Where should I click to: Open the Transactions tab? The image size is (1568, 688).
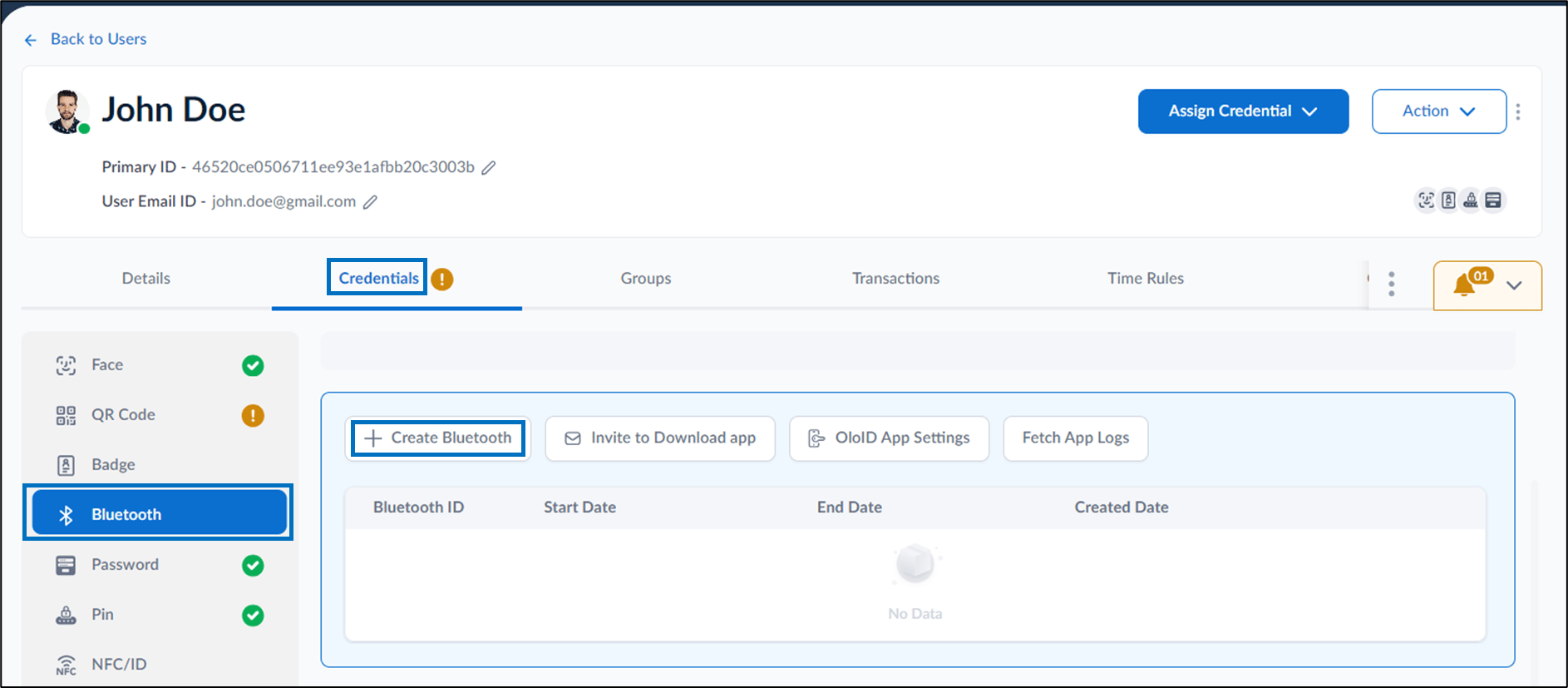(895, 279)
